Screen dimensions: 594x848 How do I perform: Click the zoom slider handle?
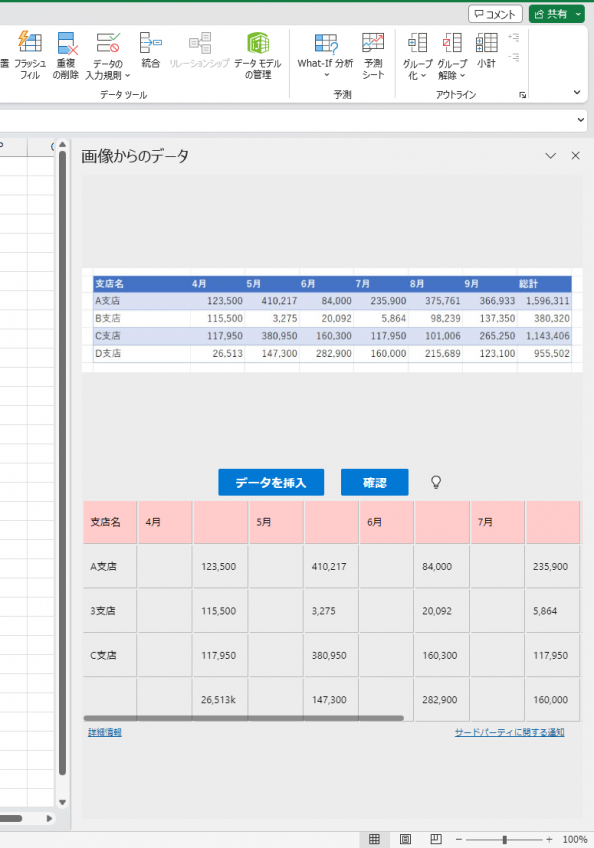[505, 839]
